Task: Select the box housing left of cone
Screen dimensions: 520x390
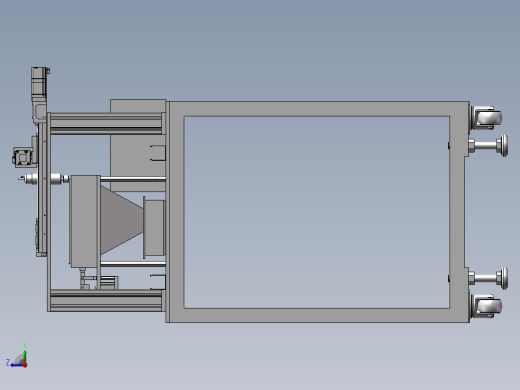Action: pyautogui.click(x=84, y=221)
